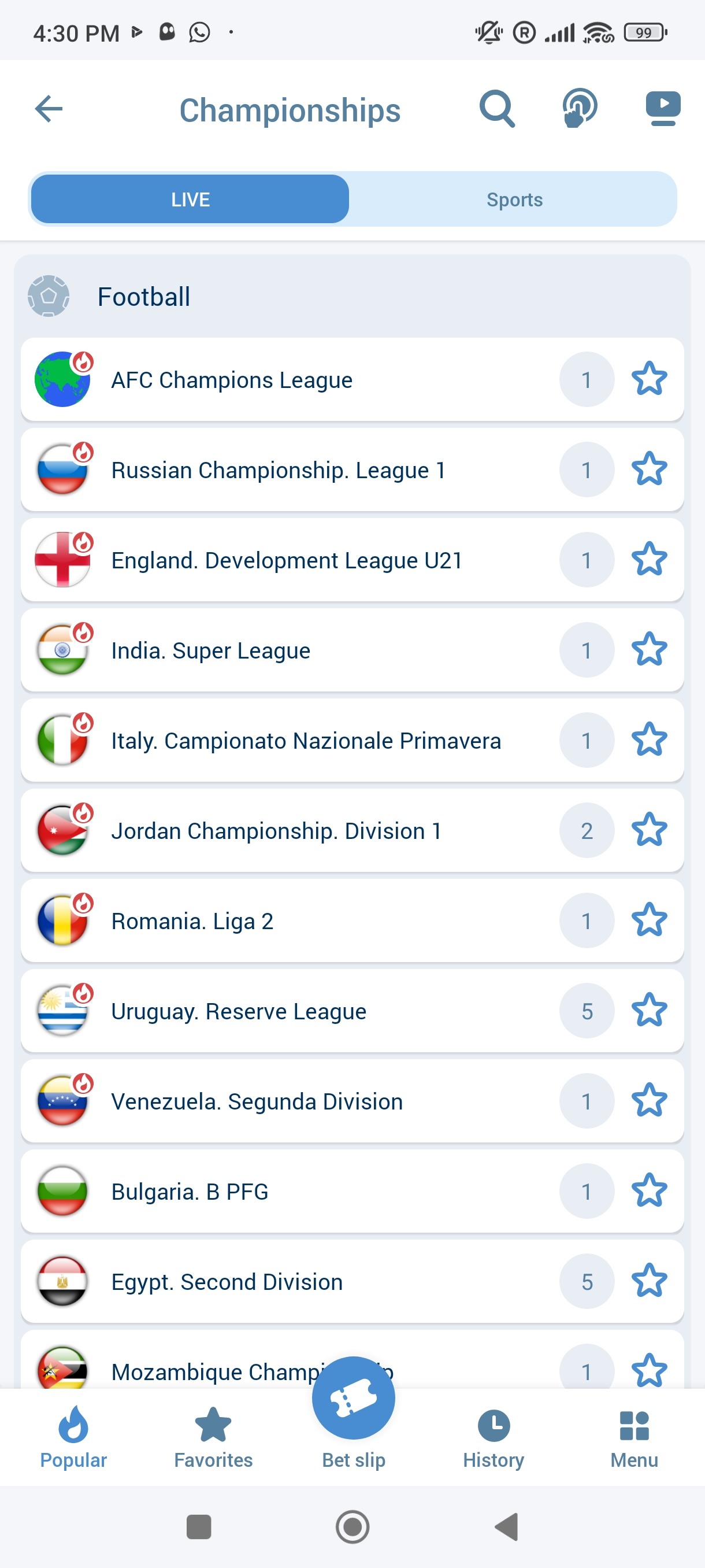Star the India Super League row

649,649
